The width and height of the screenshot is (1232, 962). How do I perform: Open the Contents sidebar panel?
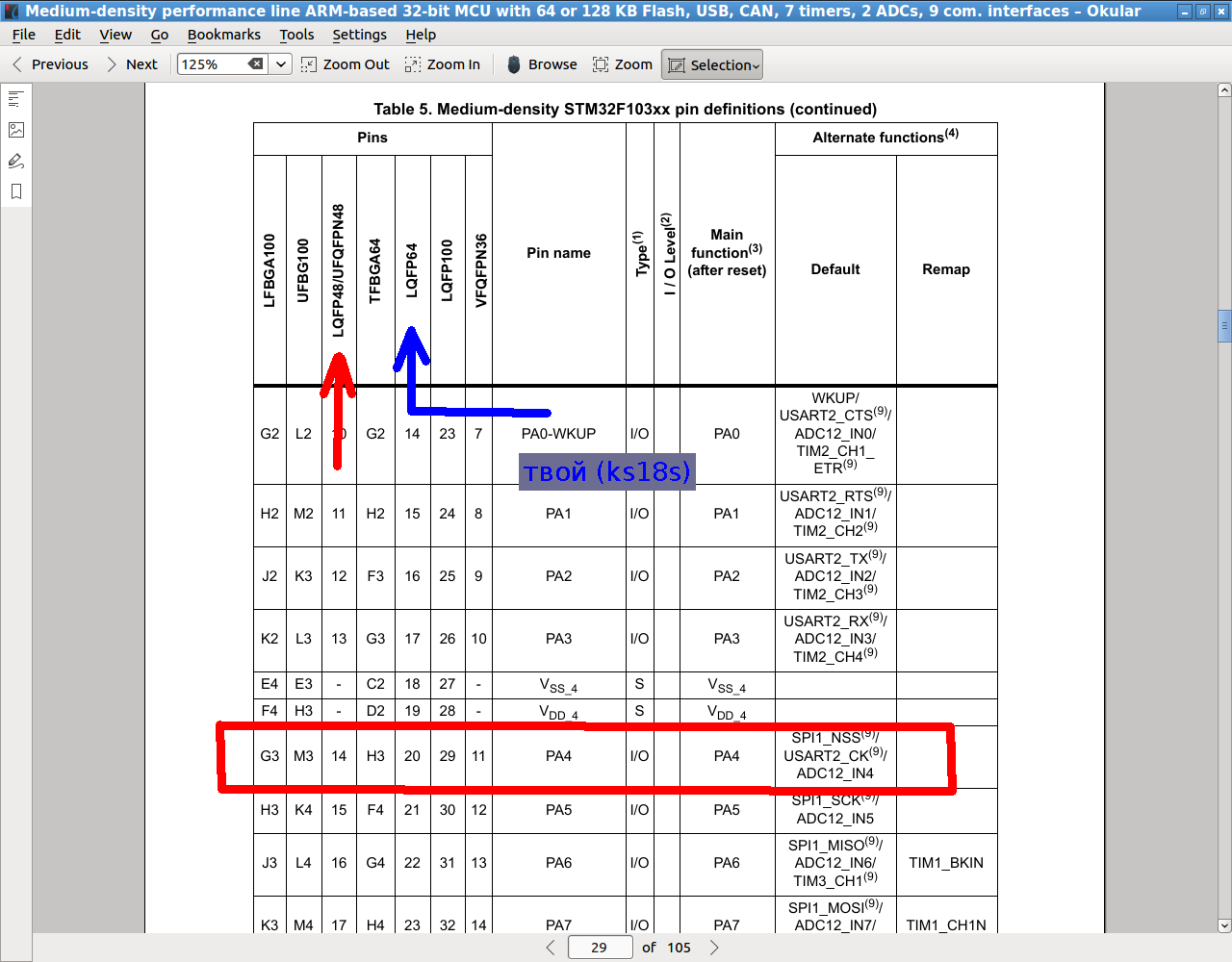[16, 99]
